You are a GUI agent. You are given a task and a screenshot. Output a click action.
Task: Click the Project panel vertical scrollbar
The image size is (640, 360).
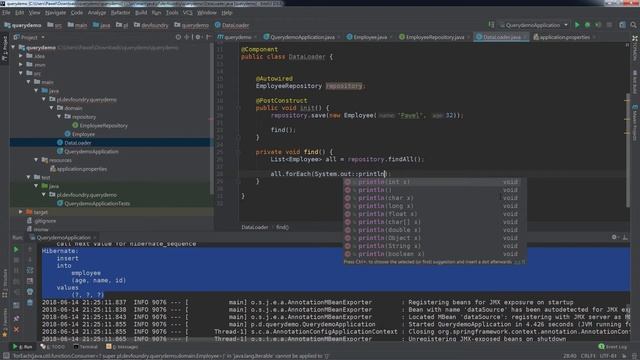click(x=212, y=118)
